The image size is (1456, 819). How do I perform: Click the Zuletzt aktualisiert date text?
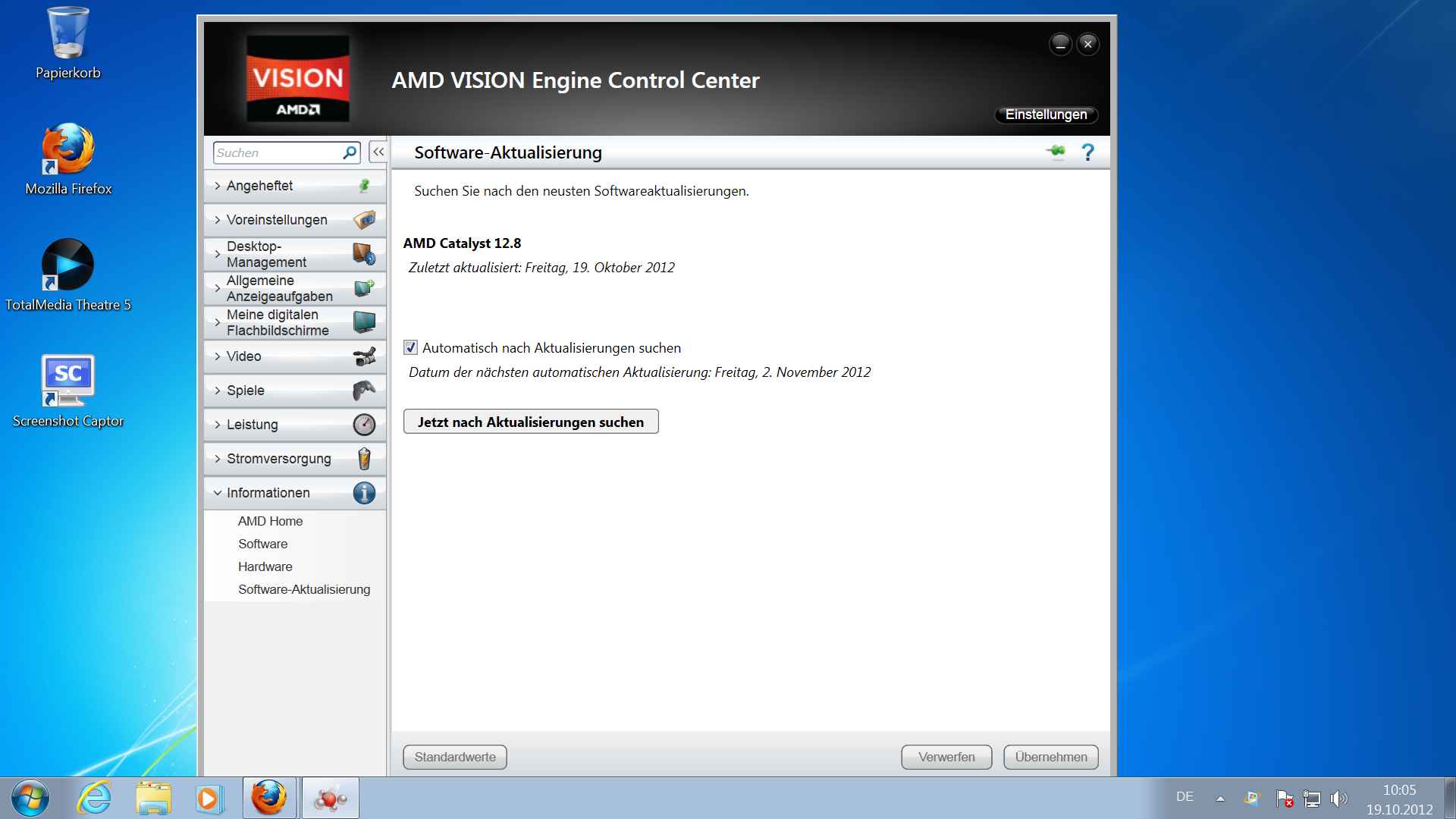pos(541,268)
